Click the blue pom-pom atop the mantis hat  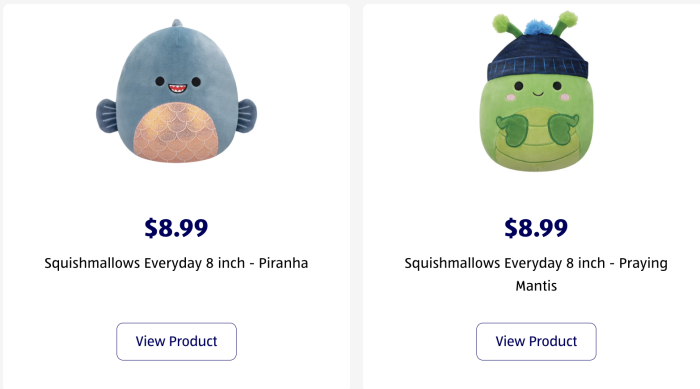(x=538, y=27)
